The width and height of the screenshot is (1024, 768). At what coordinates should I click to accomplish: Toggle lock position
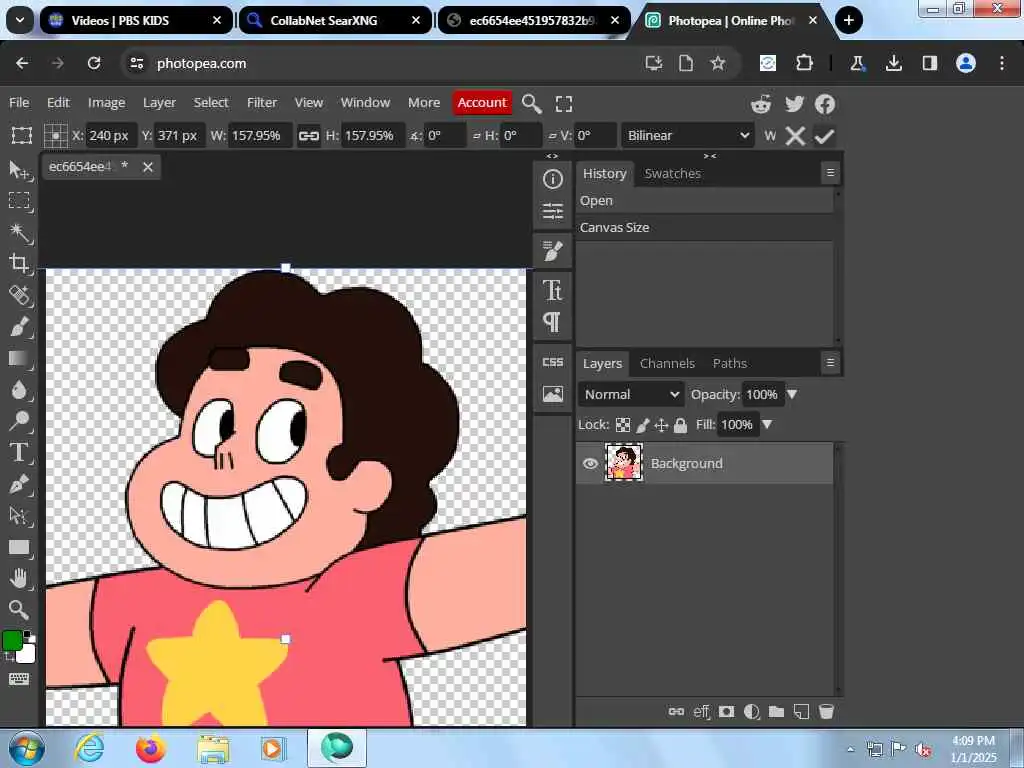(x=661, y=425)
